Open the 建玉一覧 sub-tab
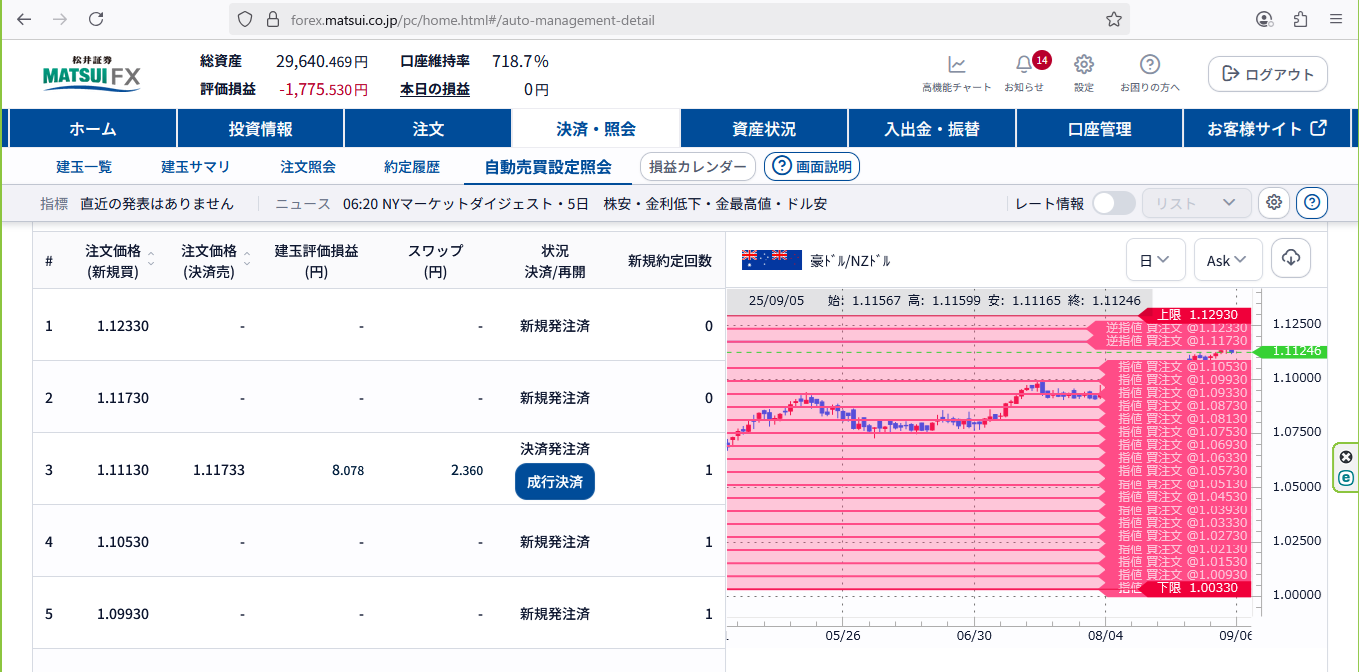This screenshot has width=1359, height=672. pos(84,167)
